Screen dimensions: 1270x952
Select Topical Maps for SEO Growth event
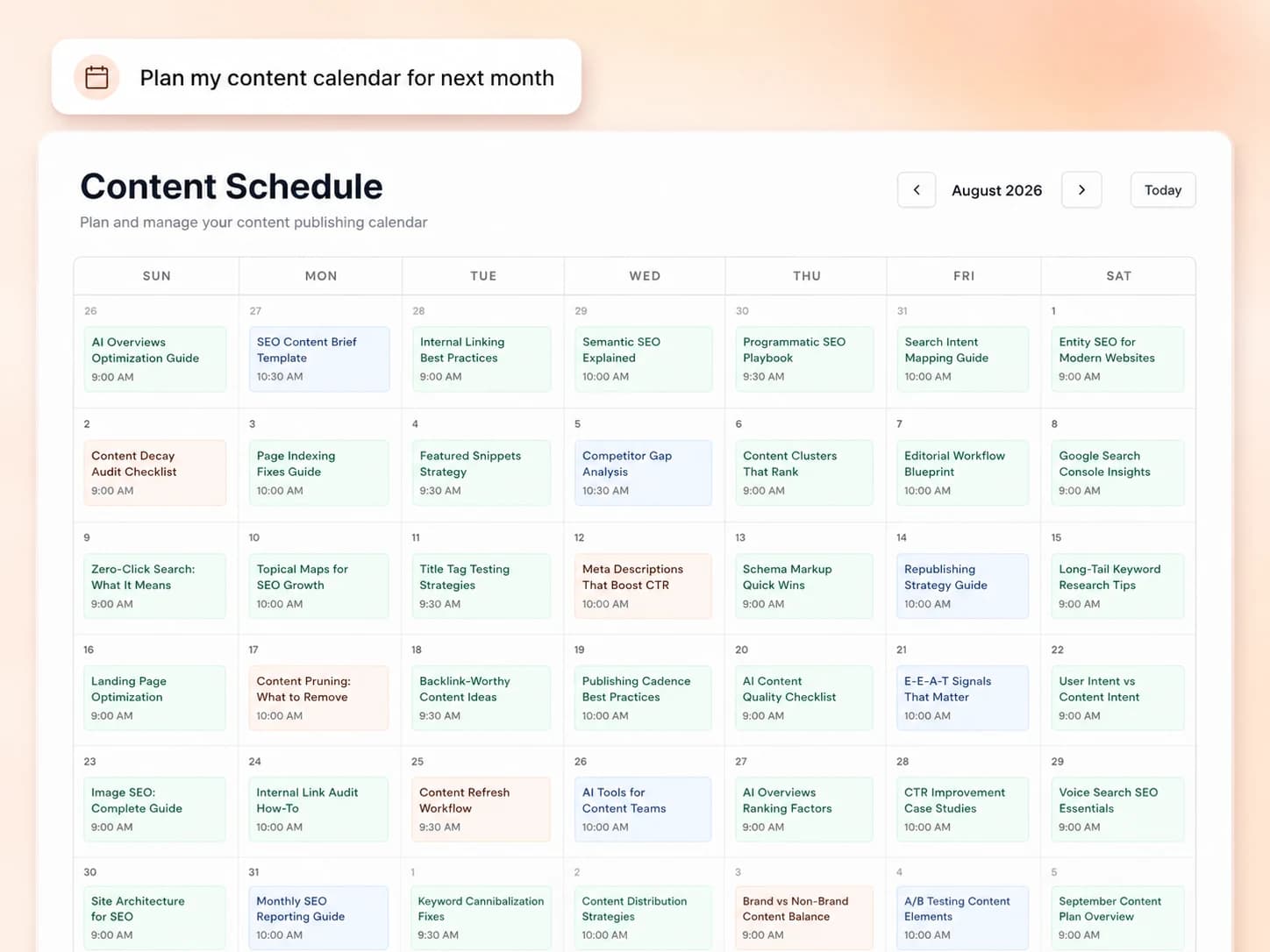[319, 586]
